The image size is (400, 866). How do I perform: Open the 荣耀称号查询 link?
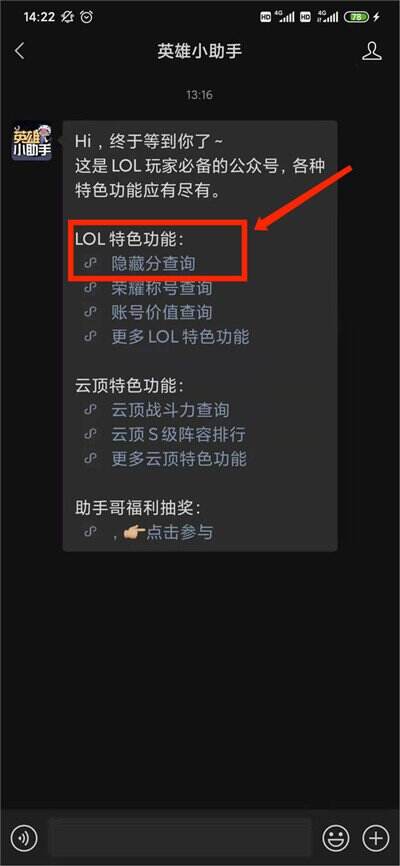pyautogui.click(x=161, y=288)
